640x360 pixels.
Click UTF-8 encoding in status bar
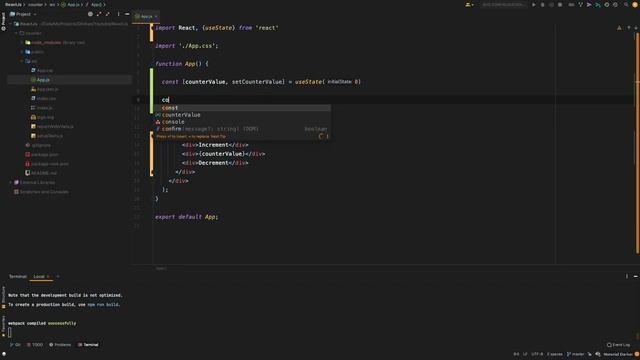pyautogui.click(x=537, y=354)
